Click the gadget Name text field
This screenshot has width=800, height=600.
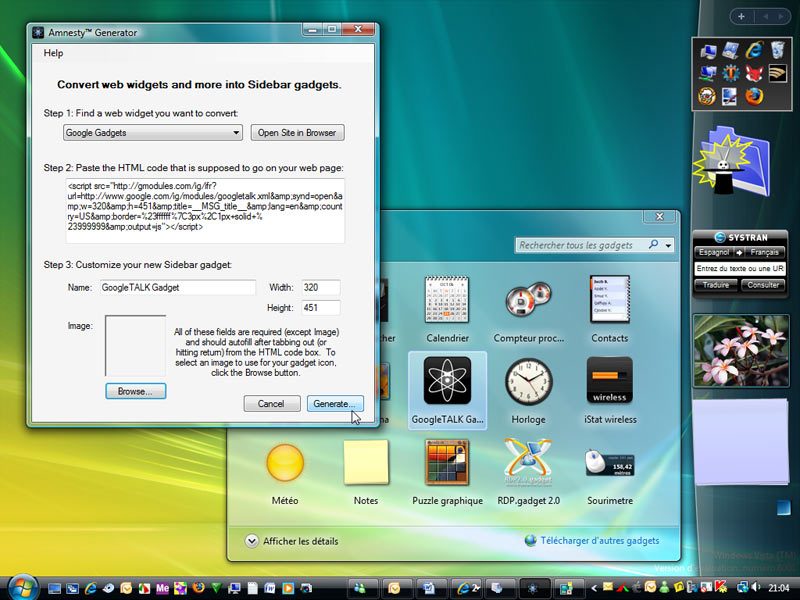pyautogui.click(x=177, y=288)
